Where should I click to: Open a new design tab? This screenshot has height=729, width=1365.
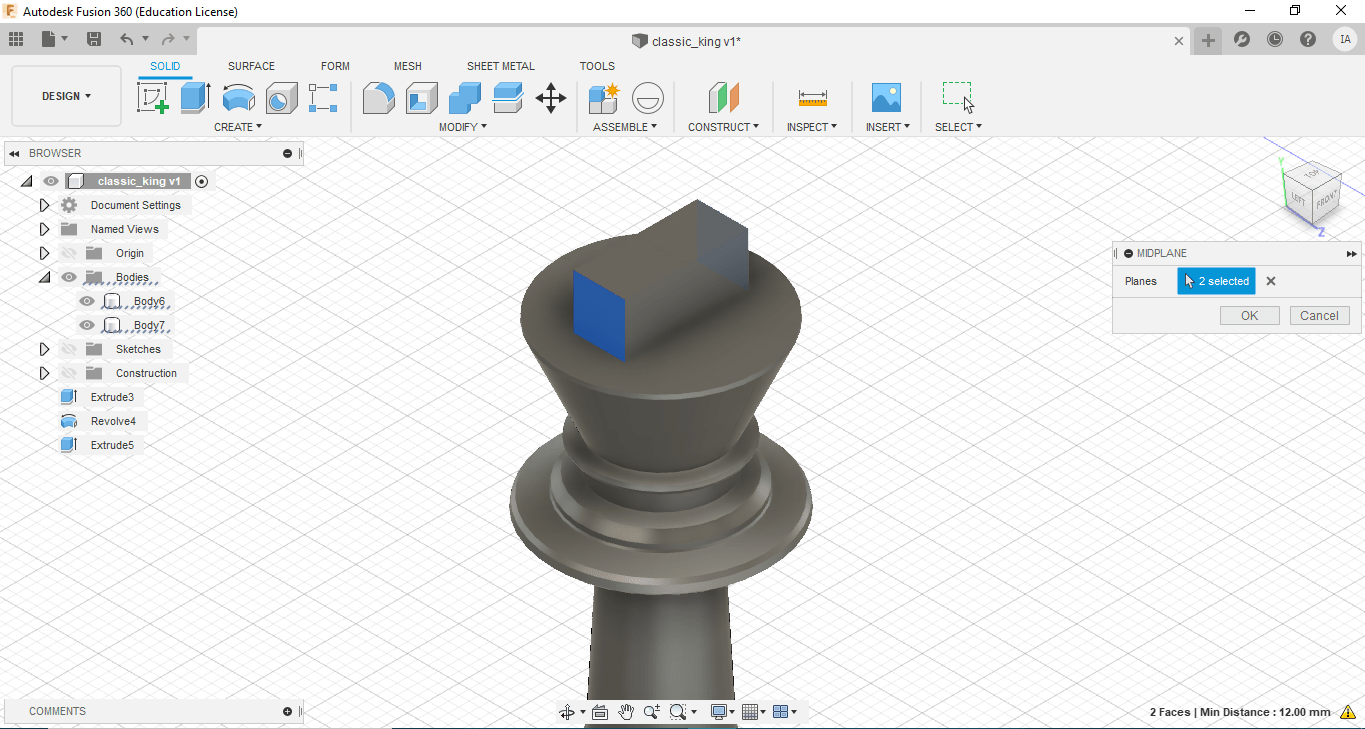click(x=1208, y=40)
